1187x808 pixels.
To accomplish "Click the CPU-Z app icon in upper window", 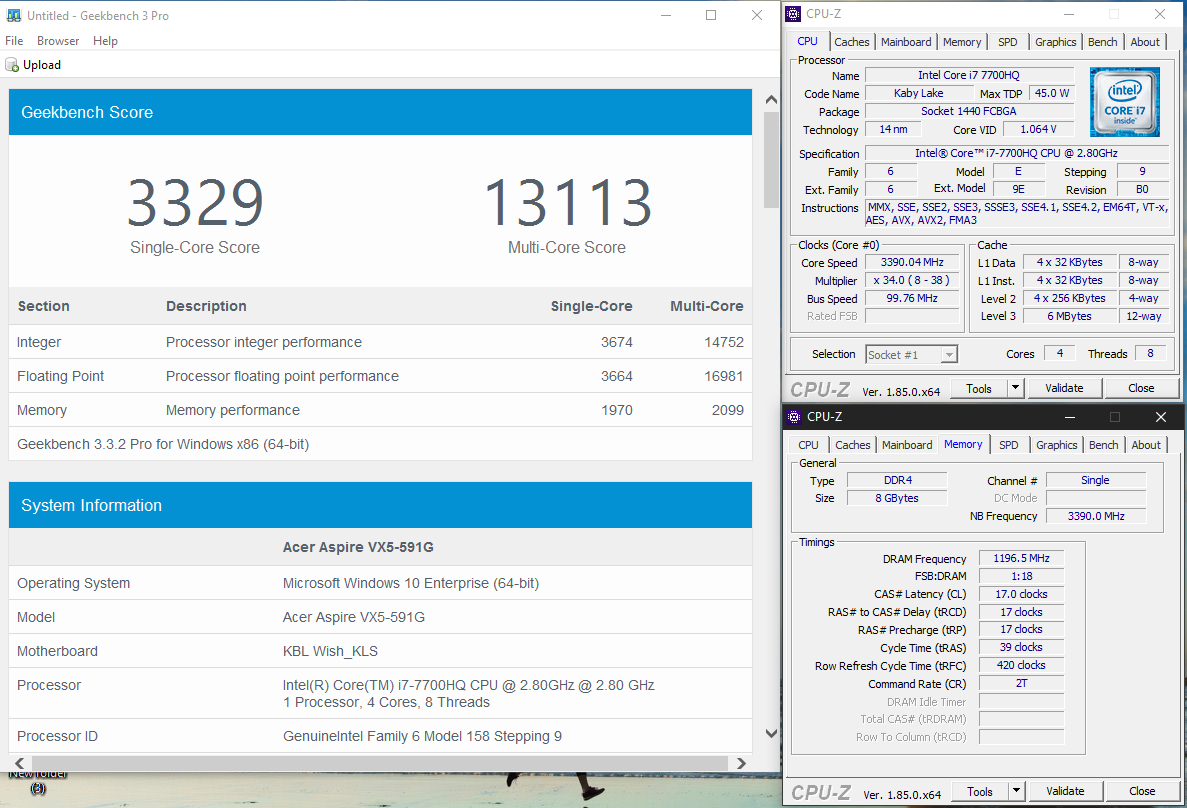I will click(x=793, y=14).
